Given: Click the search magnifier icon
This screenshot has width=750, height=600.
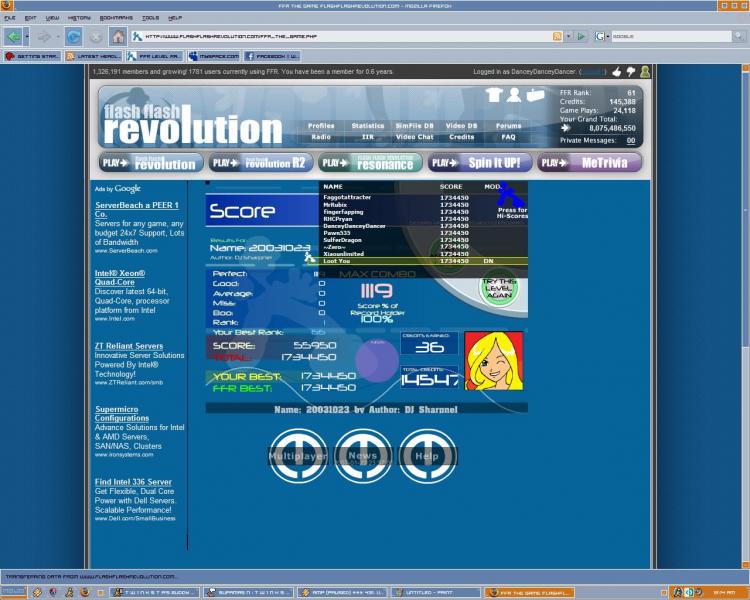Looking at the screenshot, I should coord(739,36).
